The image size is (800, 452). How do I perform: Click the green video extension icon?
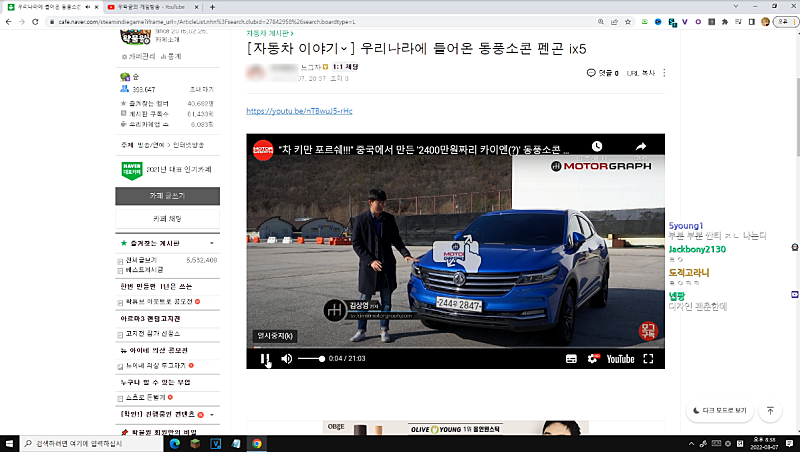point(644,22)
